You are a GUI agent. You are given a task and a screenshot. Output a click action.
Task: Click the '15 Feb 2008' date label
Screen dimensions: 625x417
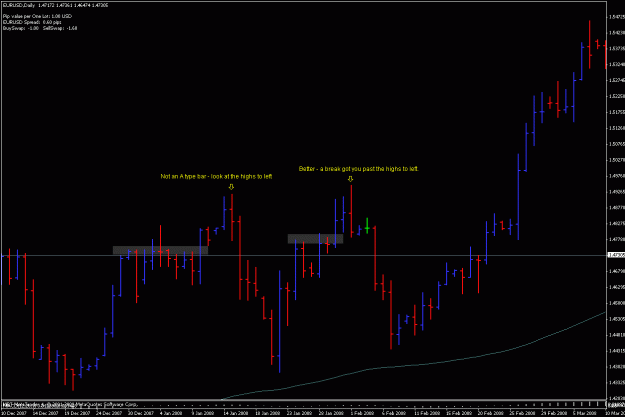pyautogui.click(x=458, y=413)
